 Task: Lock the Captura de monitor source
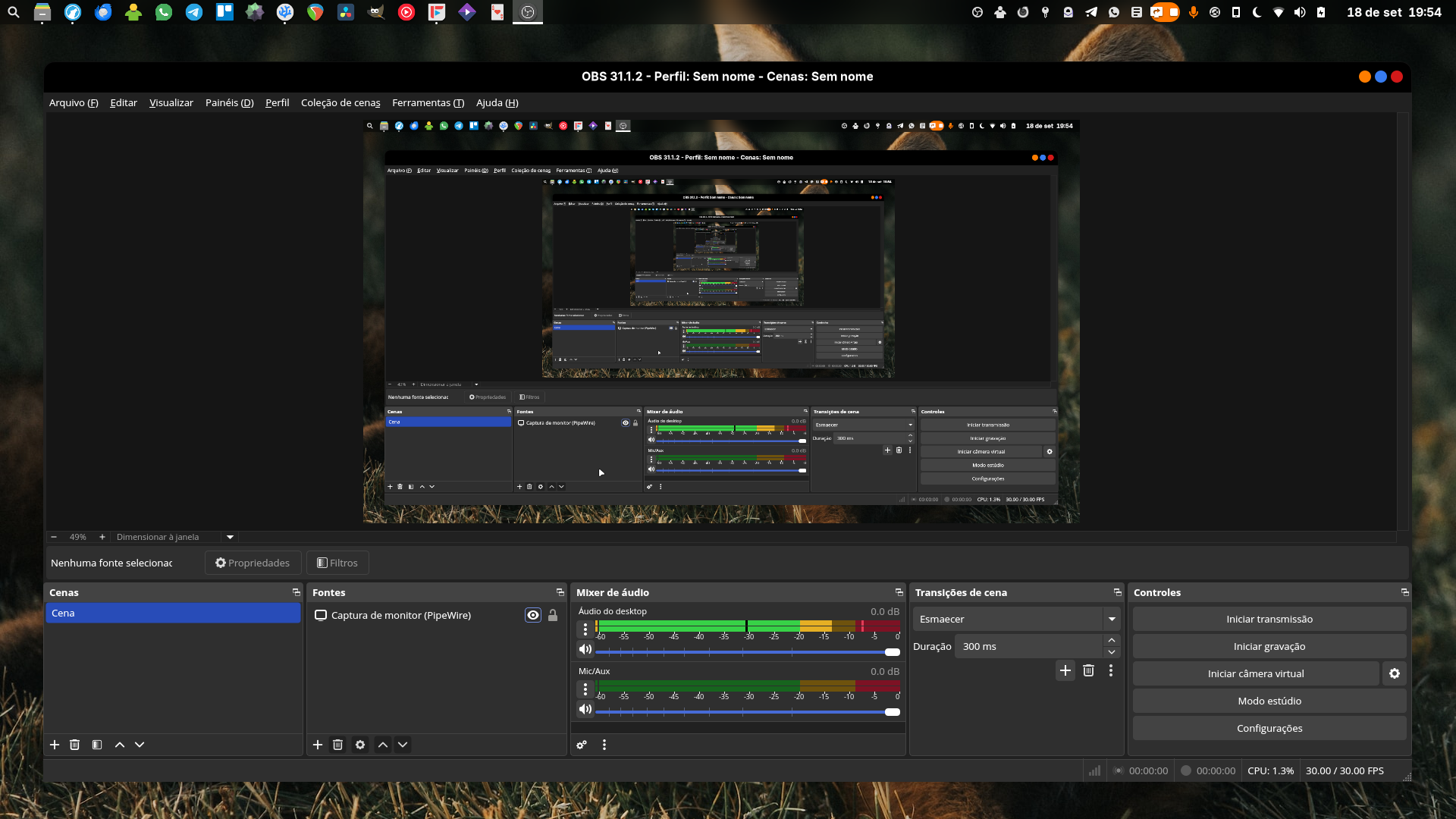point(553,615)
